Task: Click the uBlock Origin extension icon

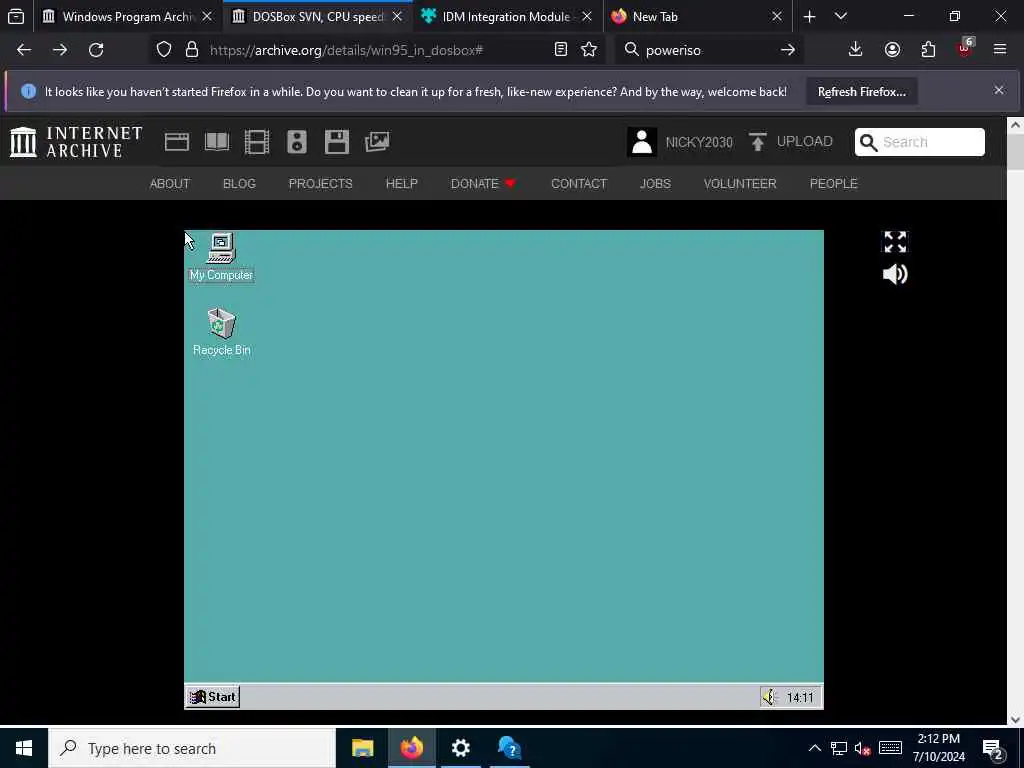Action: click(965, 48)
